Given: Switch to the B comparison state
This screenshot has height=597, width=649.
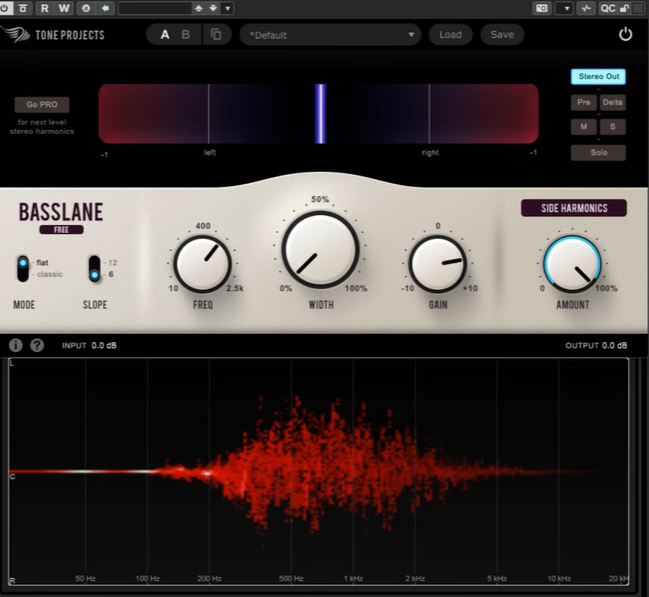Looking at the screenshot, I should click(185, 34).
